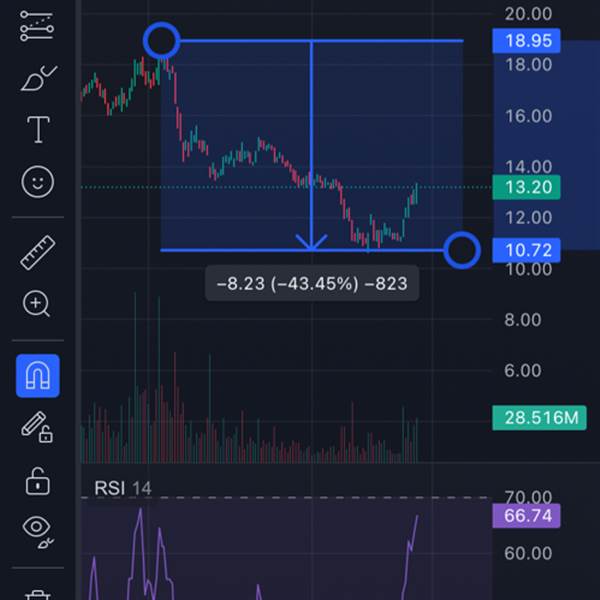The image size is (600, 600).
Task: Activate the Zoom In magnifier tool
Action: (36, 304)
